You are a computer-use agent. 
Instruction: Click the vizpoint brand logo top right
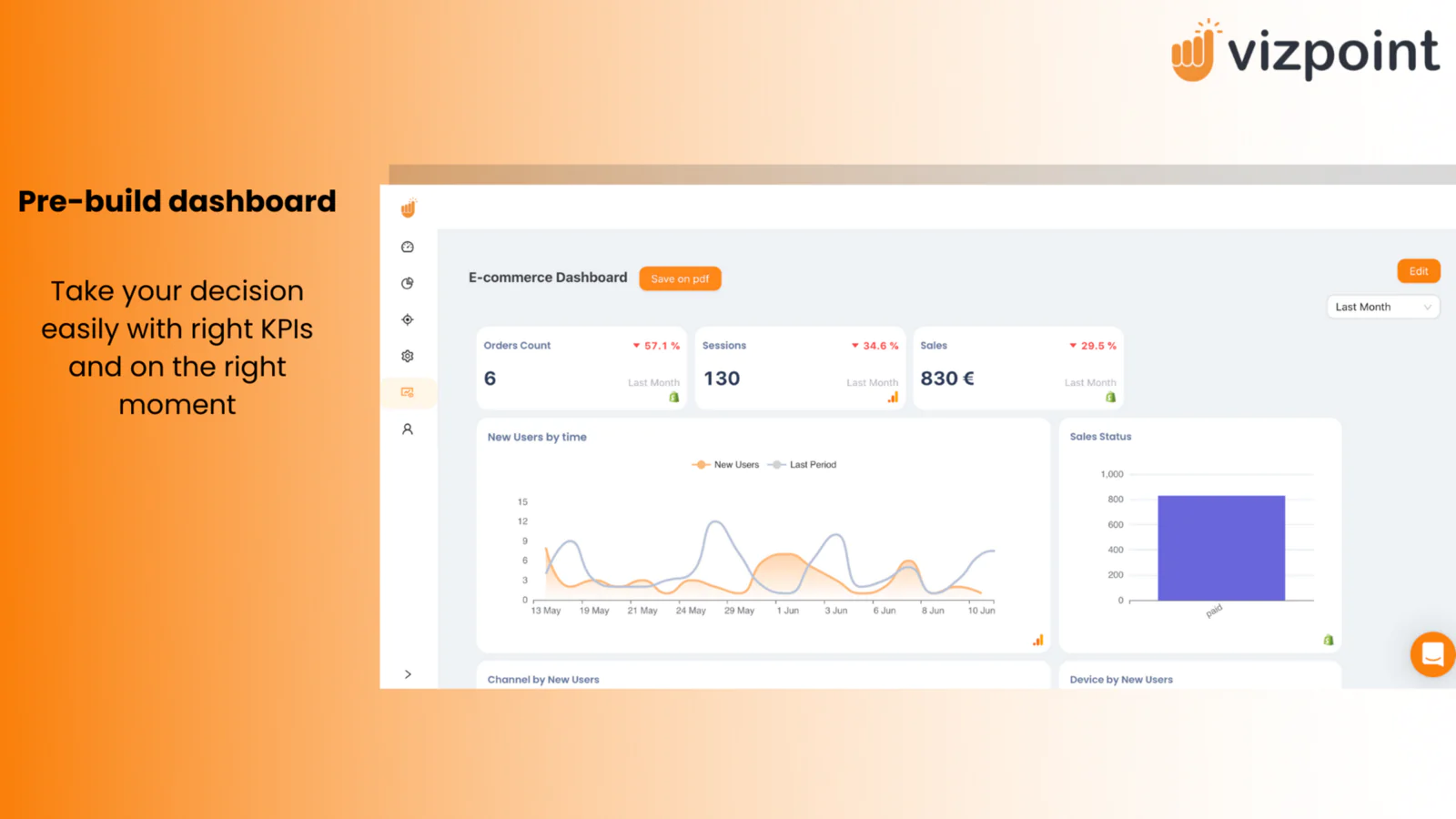(x=1305, y=51)
